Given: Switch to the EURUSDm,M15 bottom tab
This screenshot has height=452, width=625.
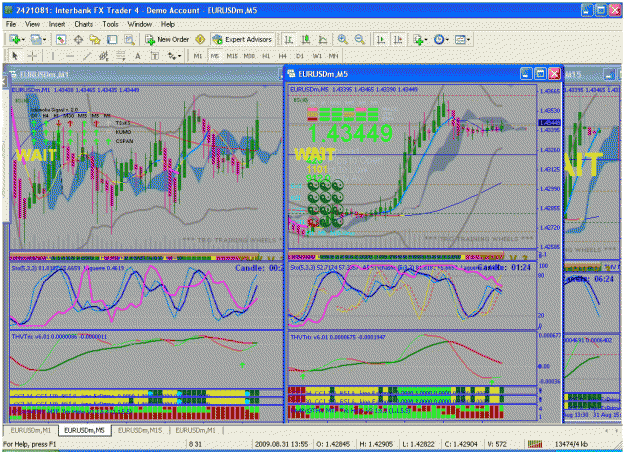Looking at the screenshot, I should 140,430.
